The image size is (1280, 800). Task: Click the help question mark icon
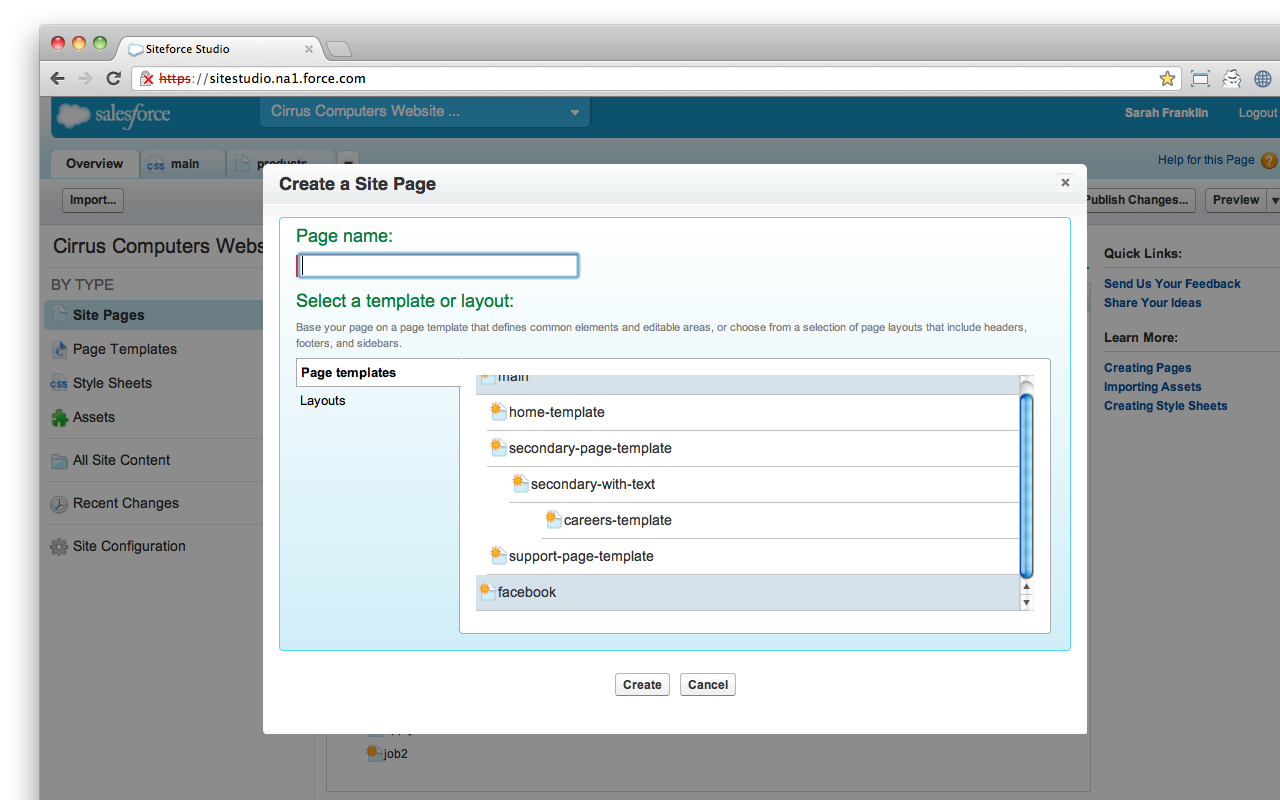[x=1269, y=160]
